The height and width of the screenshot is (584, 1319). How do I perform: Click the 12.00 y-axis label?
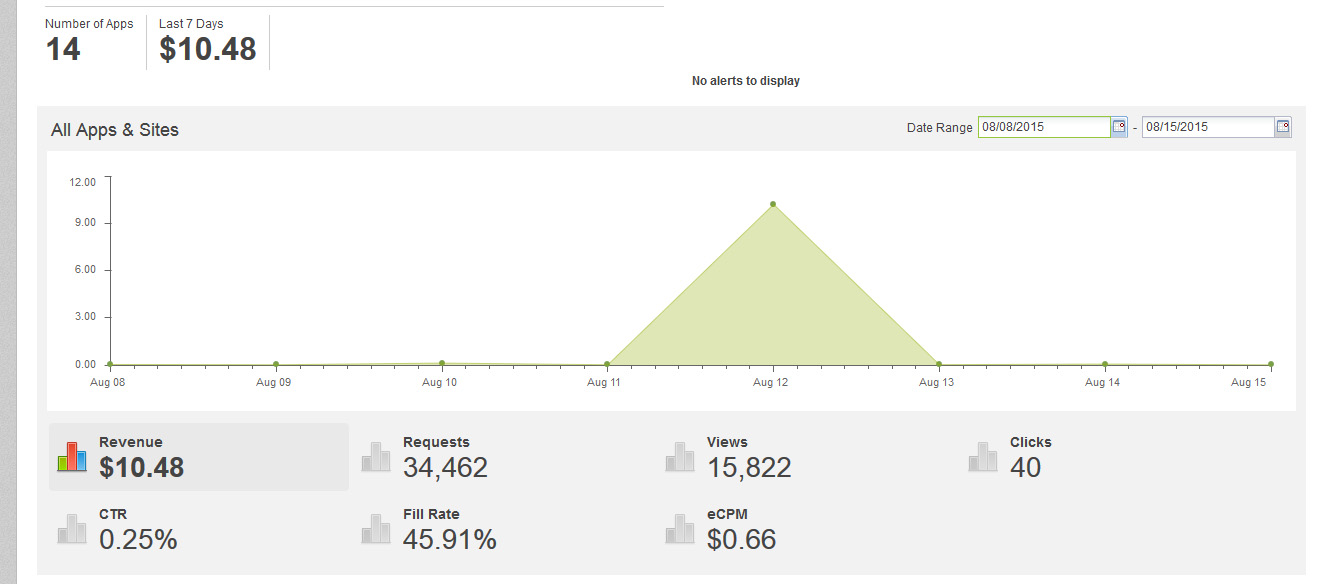tap(82, 182)
